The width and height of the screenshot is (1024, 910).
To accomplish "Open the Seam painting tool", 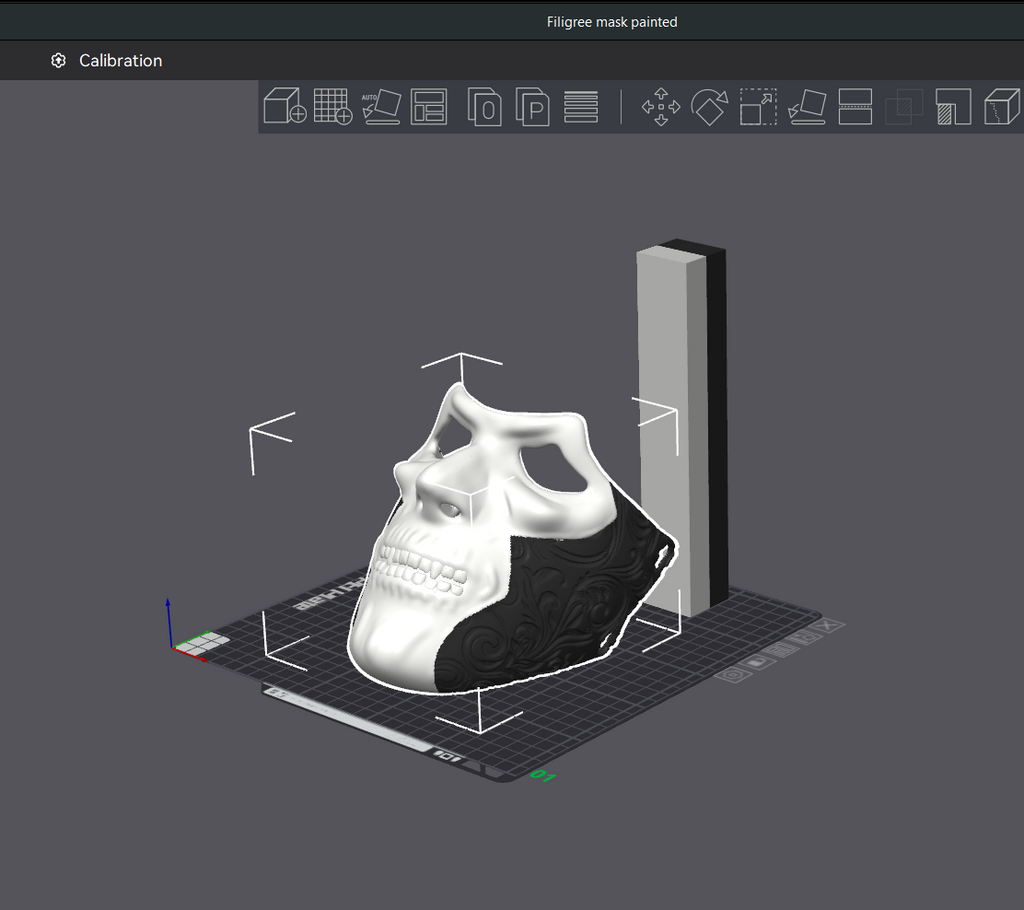I will [1001, 106].
